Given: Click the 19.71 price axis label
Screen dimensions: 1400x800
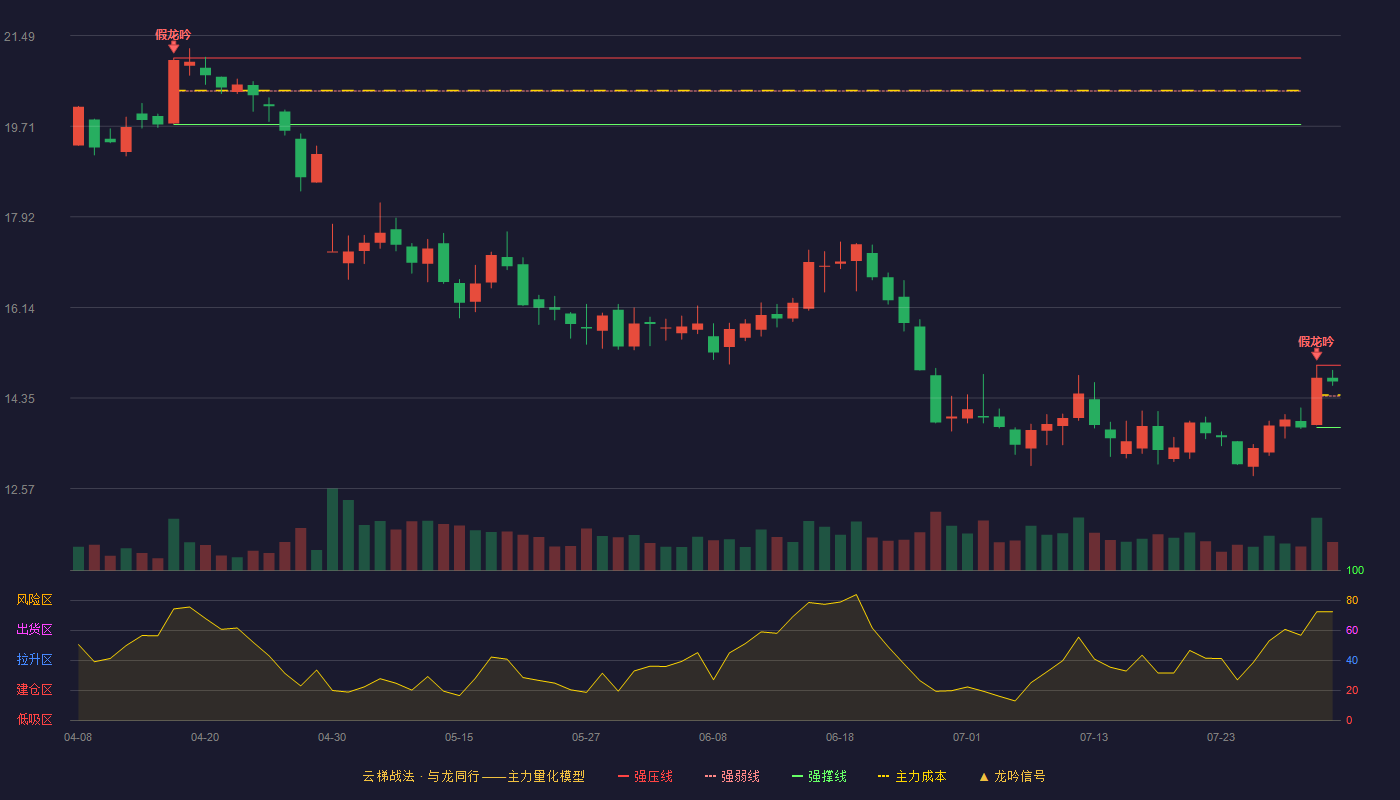Looking at the screenshot, I should coord(19,128).
